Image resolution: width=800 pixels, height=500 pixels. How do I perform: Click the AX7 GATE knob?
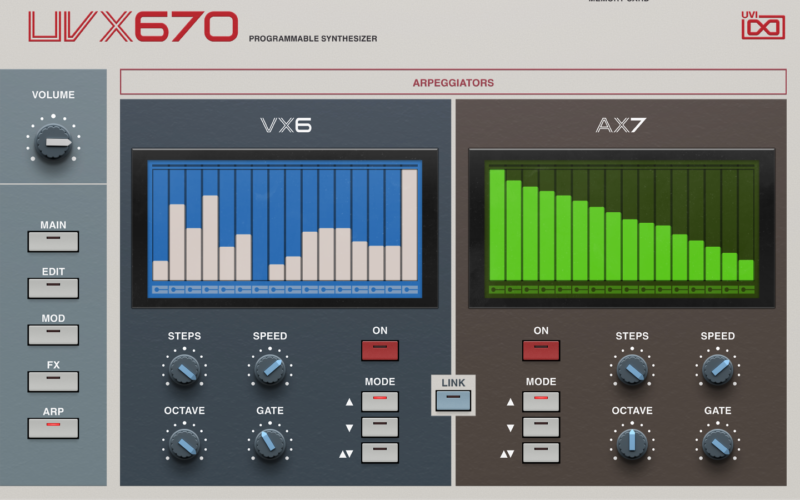717,444
